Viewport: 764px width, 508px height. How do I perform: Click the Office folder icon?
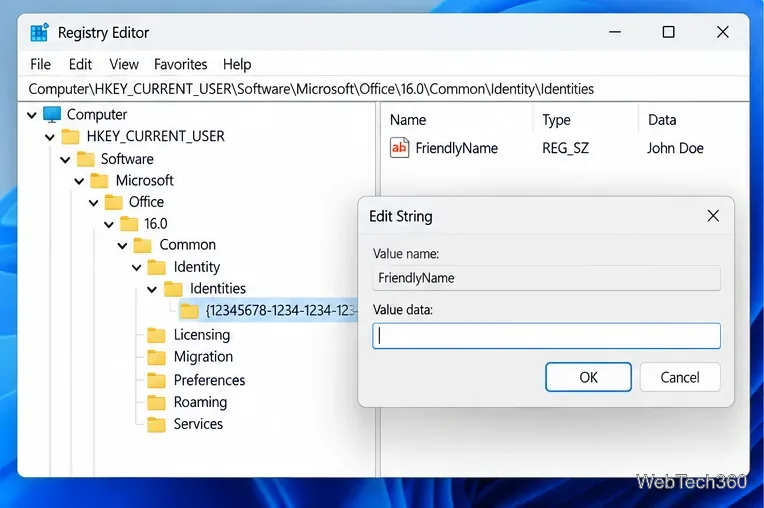tap(114, 202)
